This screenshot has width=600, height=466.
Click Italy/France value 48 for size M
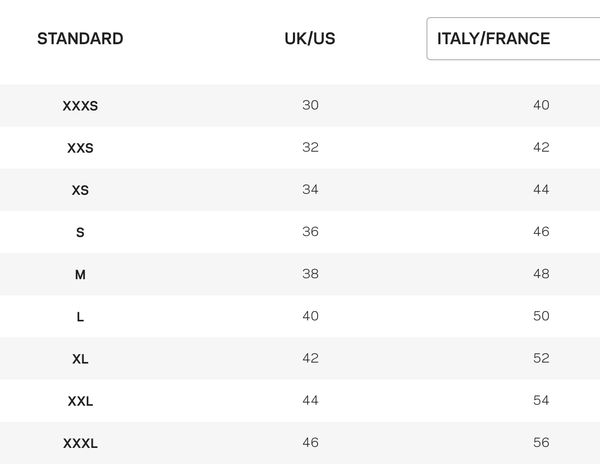pos(541,273)
